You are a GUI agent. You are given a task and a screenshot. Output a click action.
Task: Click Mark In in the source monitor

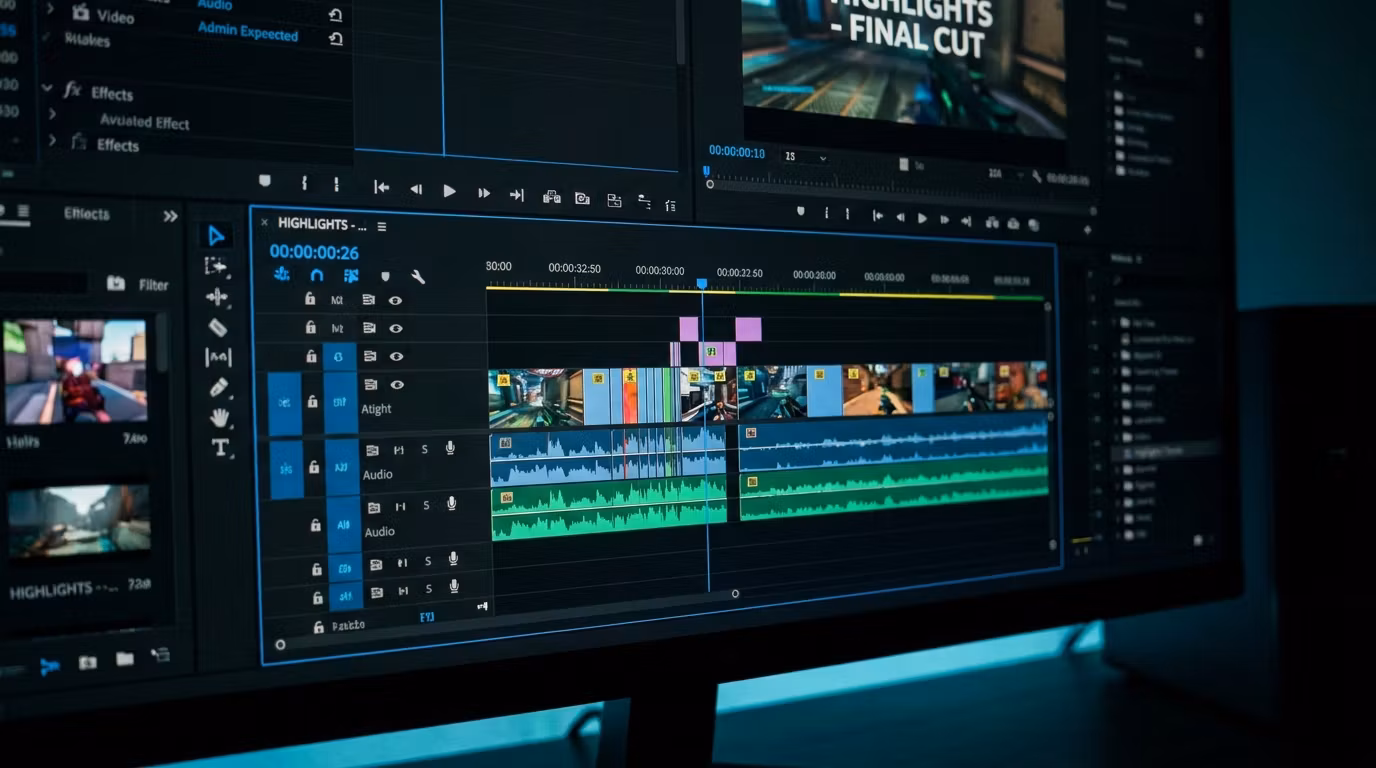tap(305, 183)
